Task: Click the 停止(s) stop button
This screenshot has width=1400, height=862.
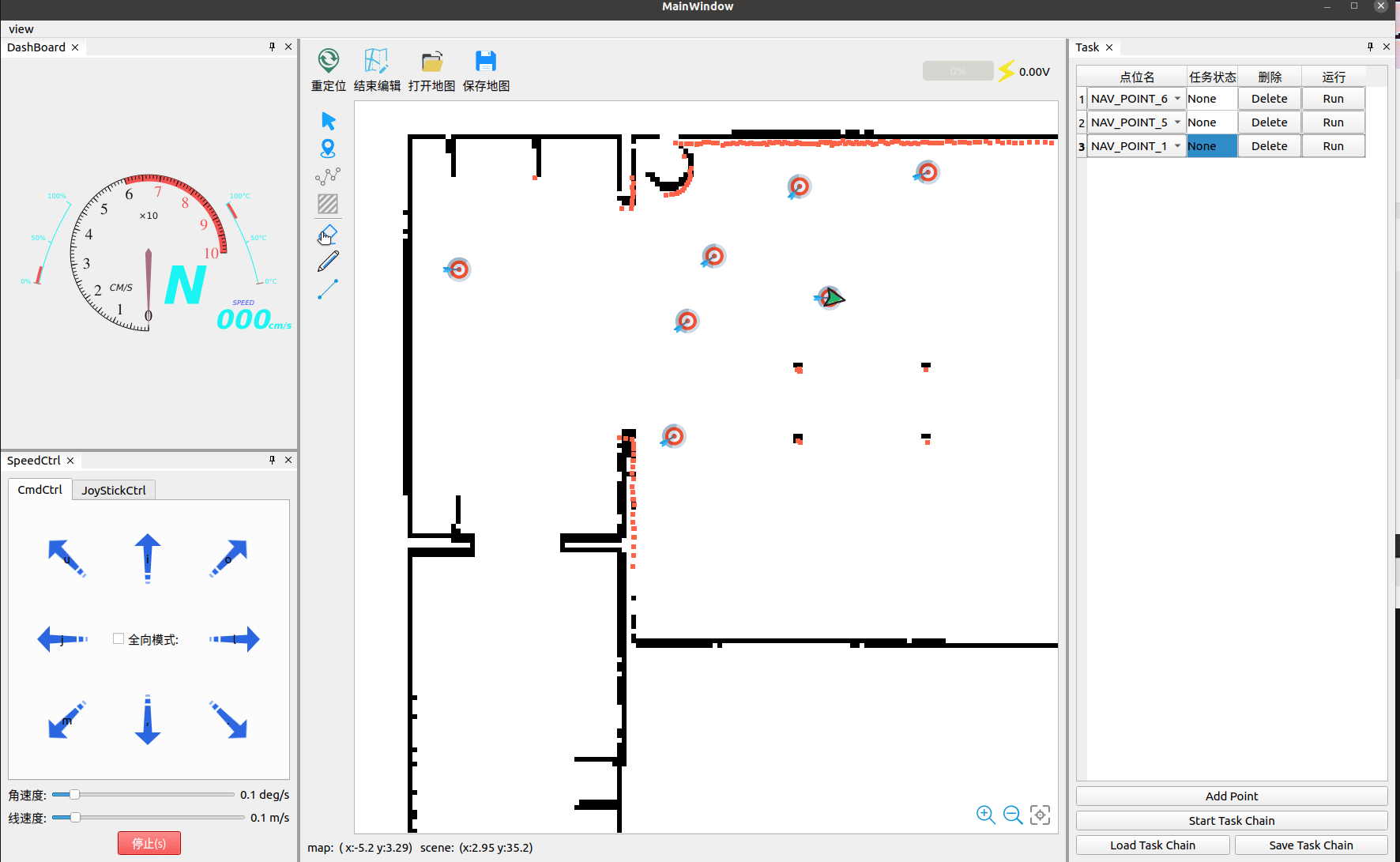Action: click(x=149, y=842)
